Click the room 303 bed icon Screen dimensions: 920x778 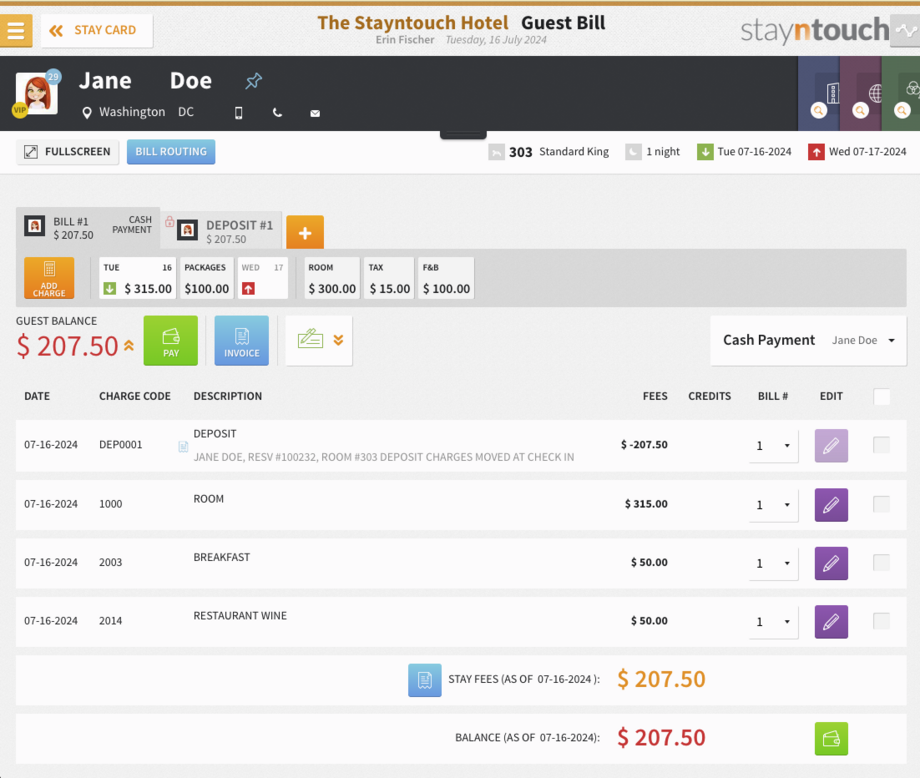pyautogui.click(x=496, y=152)
